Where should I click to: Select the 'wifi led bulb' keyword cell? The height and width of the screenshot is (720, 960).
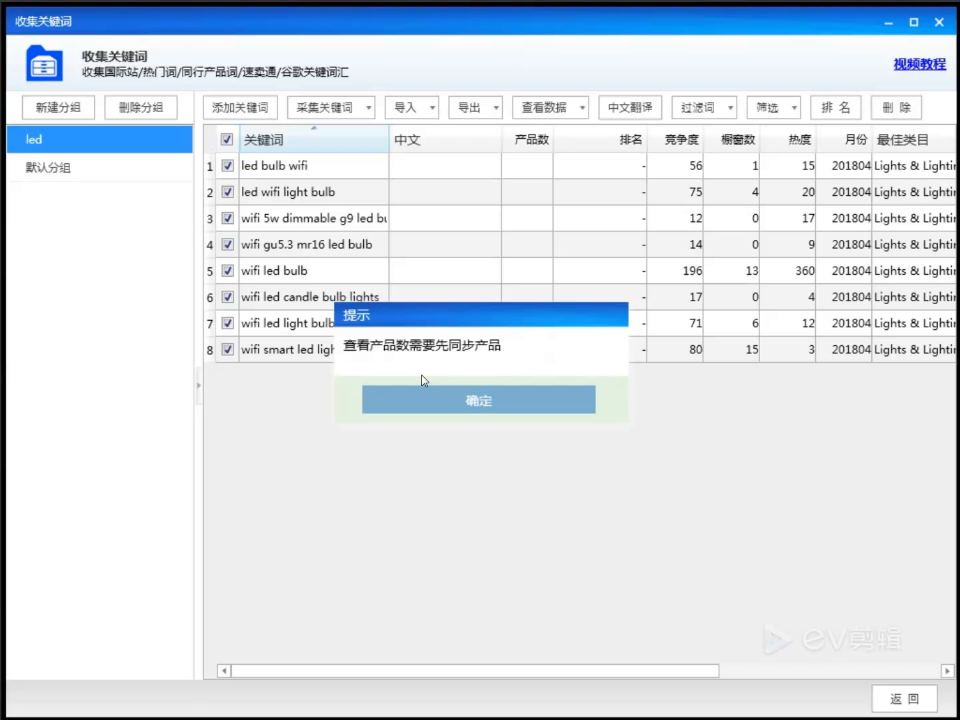(314, 271)
